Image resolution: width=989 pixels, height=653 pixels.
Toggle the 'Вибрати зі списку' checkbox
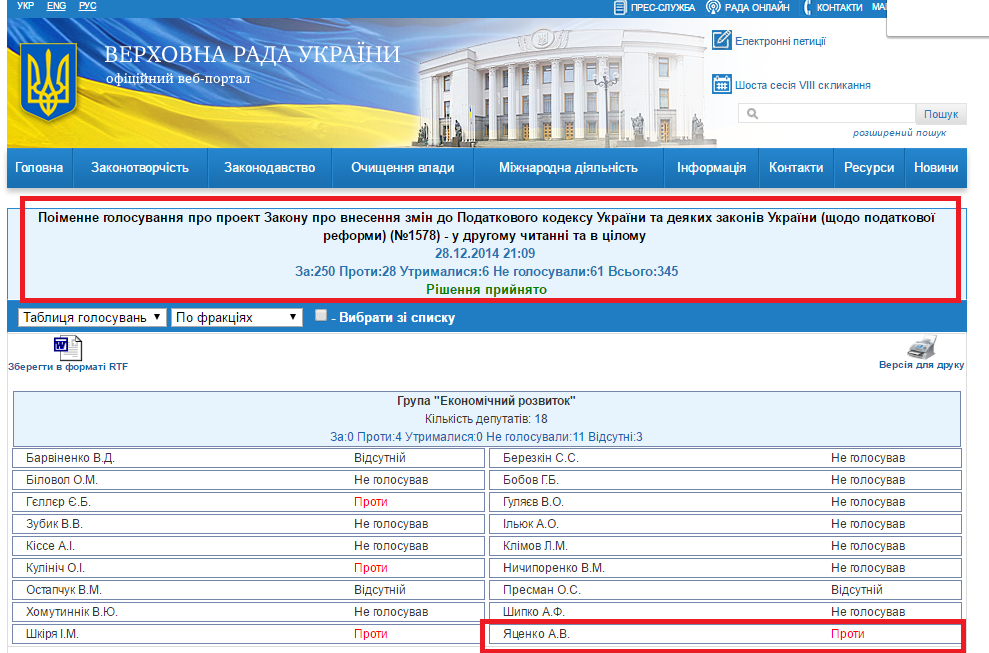click(321, 315)
